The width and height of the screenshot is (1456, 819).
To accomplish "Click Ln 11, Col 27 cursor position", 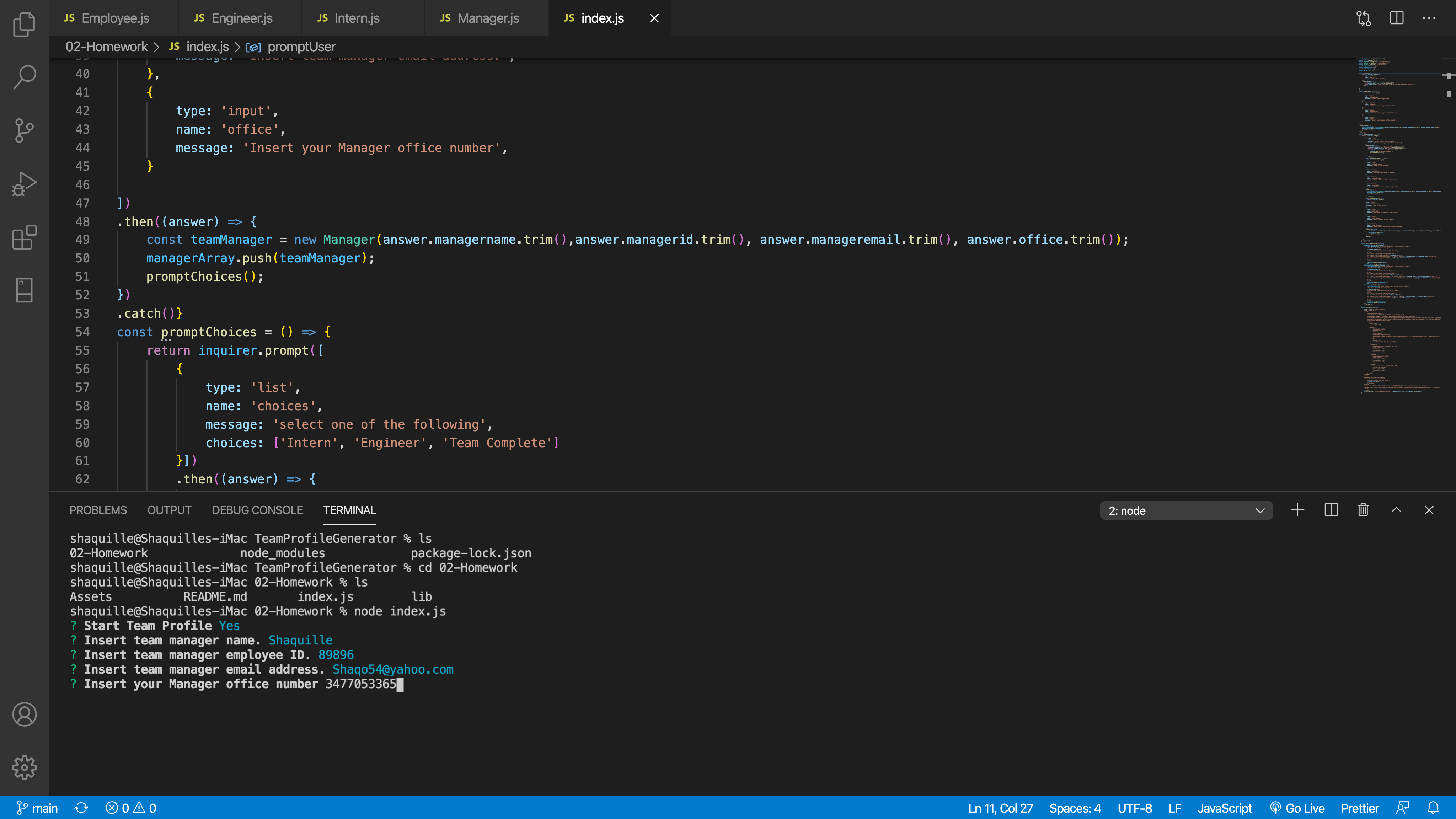I will pyautogui.click(x=1000, y=808).
